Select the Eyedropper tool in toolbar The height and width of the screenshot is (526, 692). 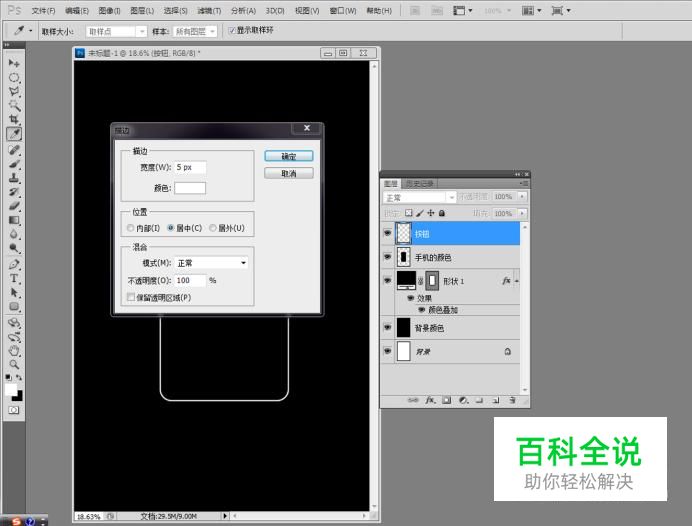tap(14, 133)
